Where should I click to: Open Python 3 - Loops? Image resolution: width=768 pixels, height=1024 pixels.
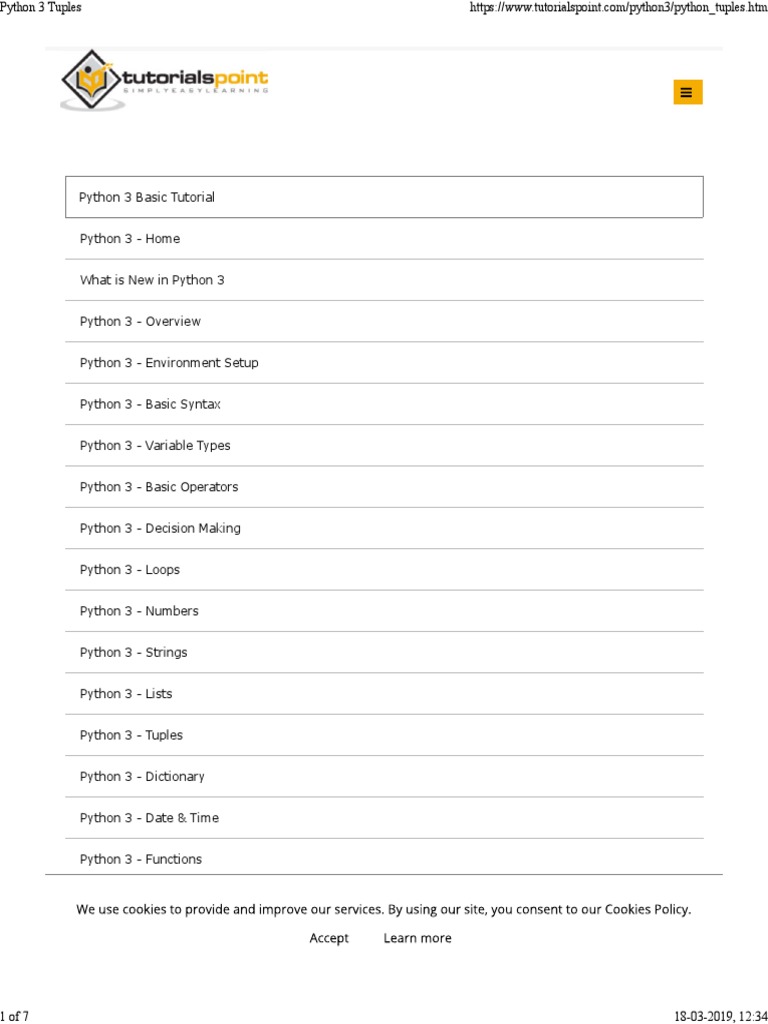coord(130,570)
